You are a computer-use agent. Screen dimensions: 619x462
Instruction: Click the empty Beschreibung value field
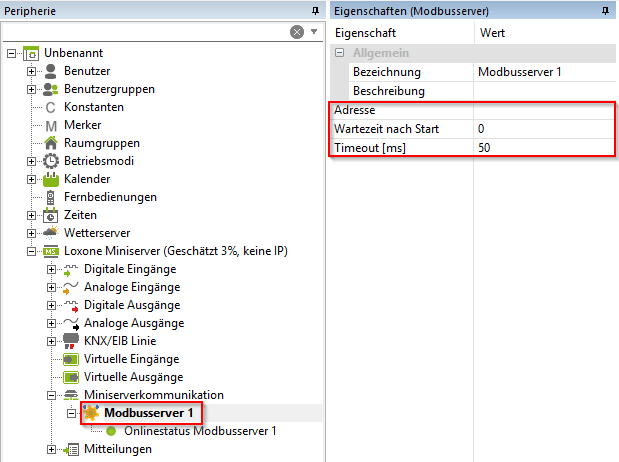(x=545, y=91)
